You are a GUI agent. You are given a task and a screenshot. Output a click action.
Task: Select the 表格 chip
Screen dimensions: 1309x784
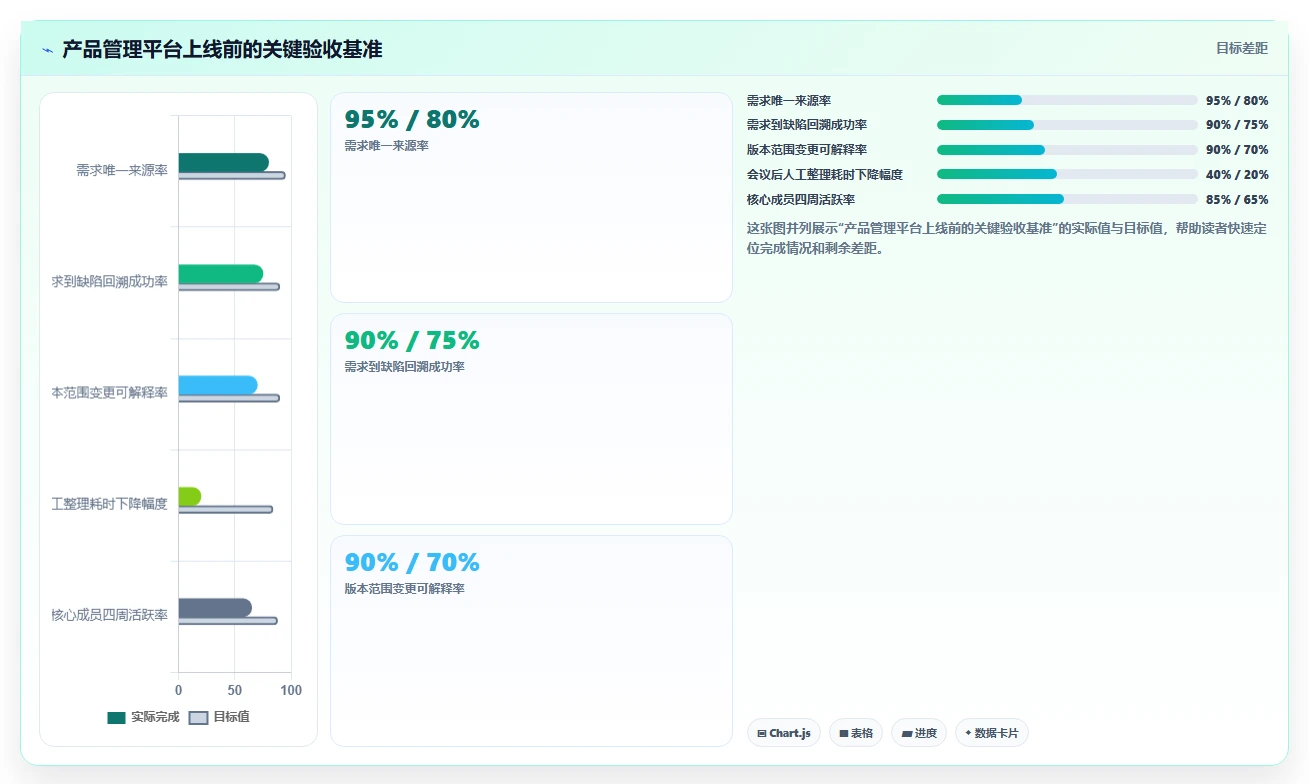[855, 733]
